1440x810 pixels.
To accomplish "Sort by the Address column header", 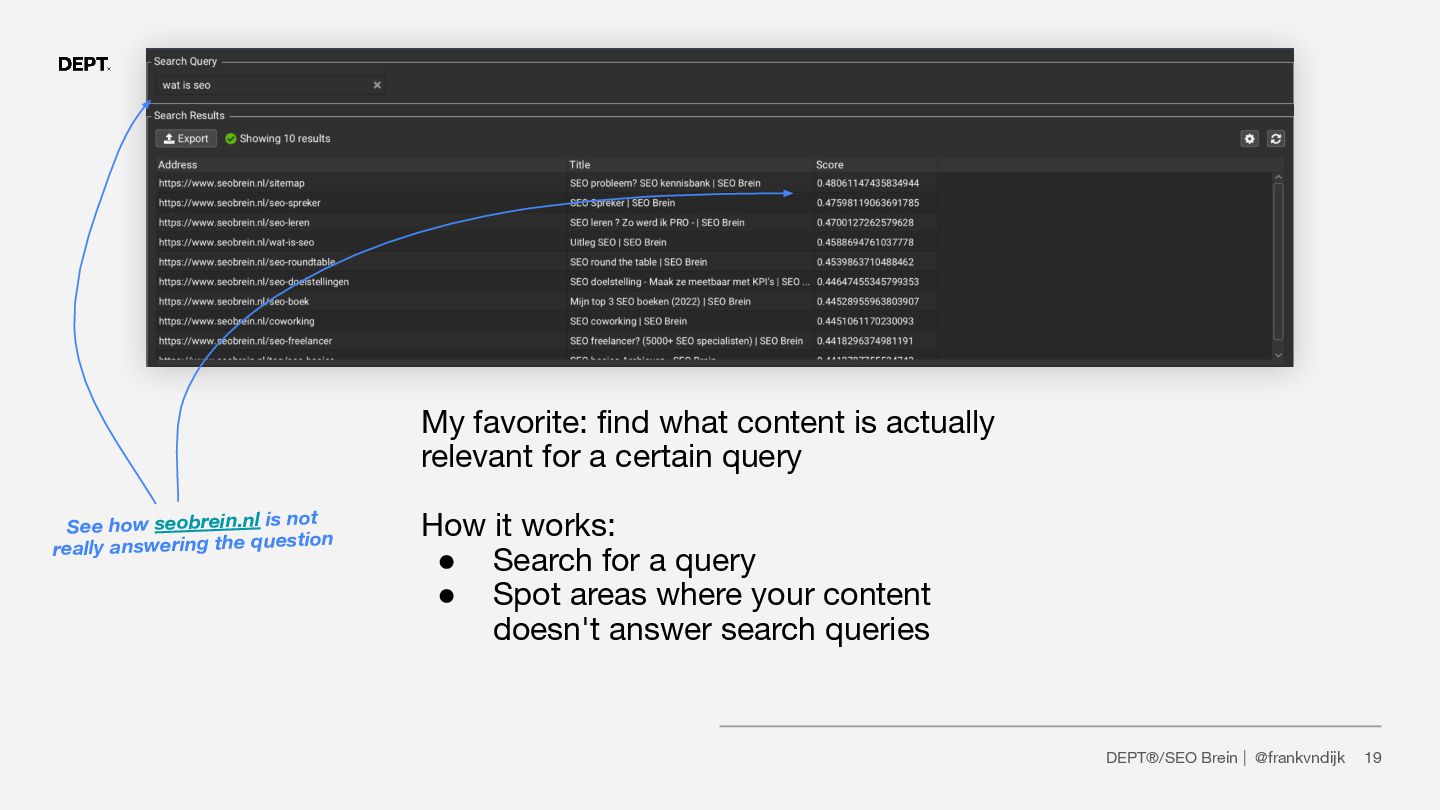I will tap(178, 165).
